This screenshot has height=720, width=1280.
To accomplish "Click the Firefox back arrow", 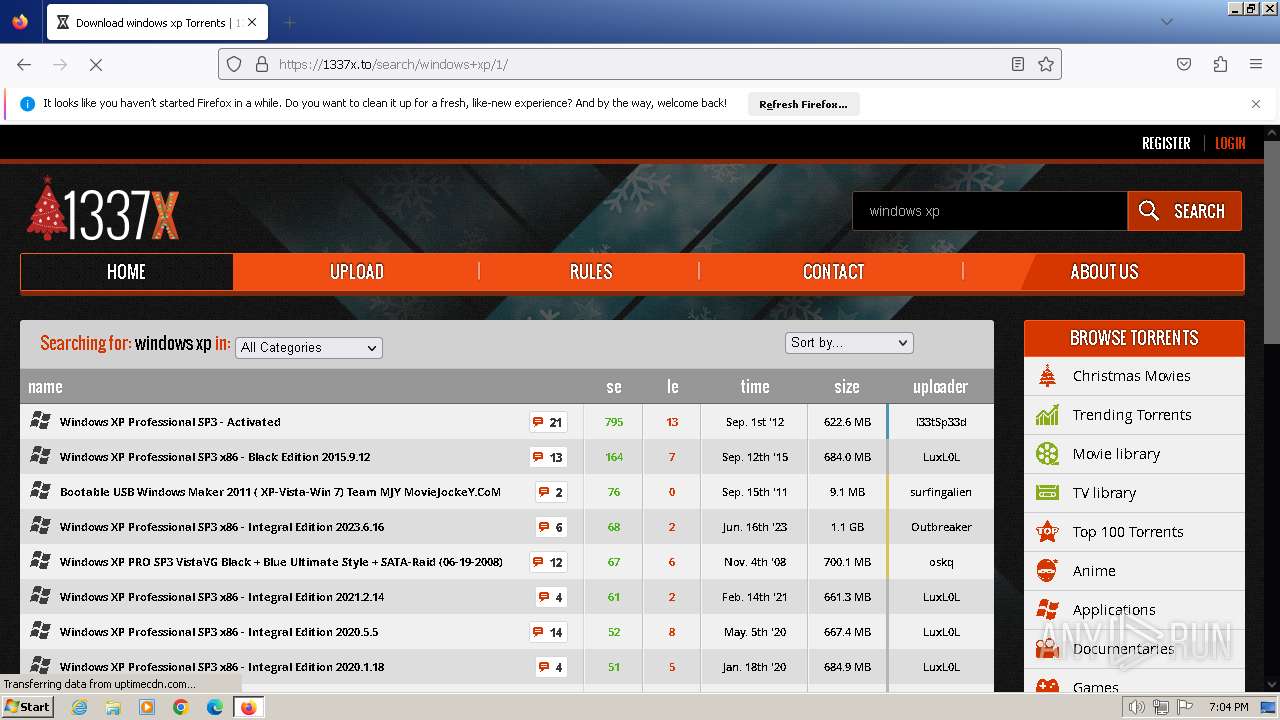I will coord(24,64).
